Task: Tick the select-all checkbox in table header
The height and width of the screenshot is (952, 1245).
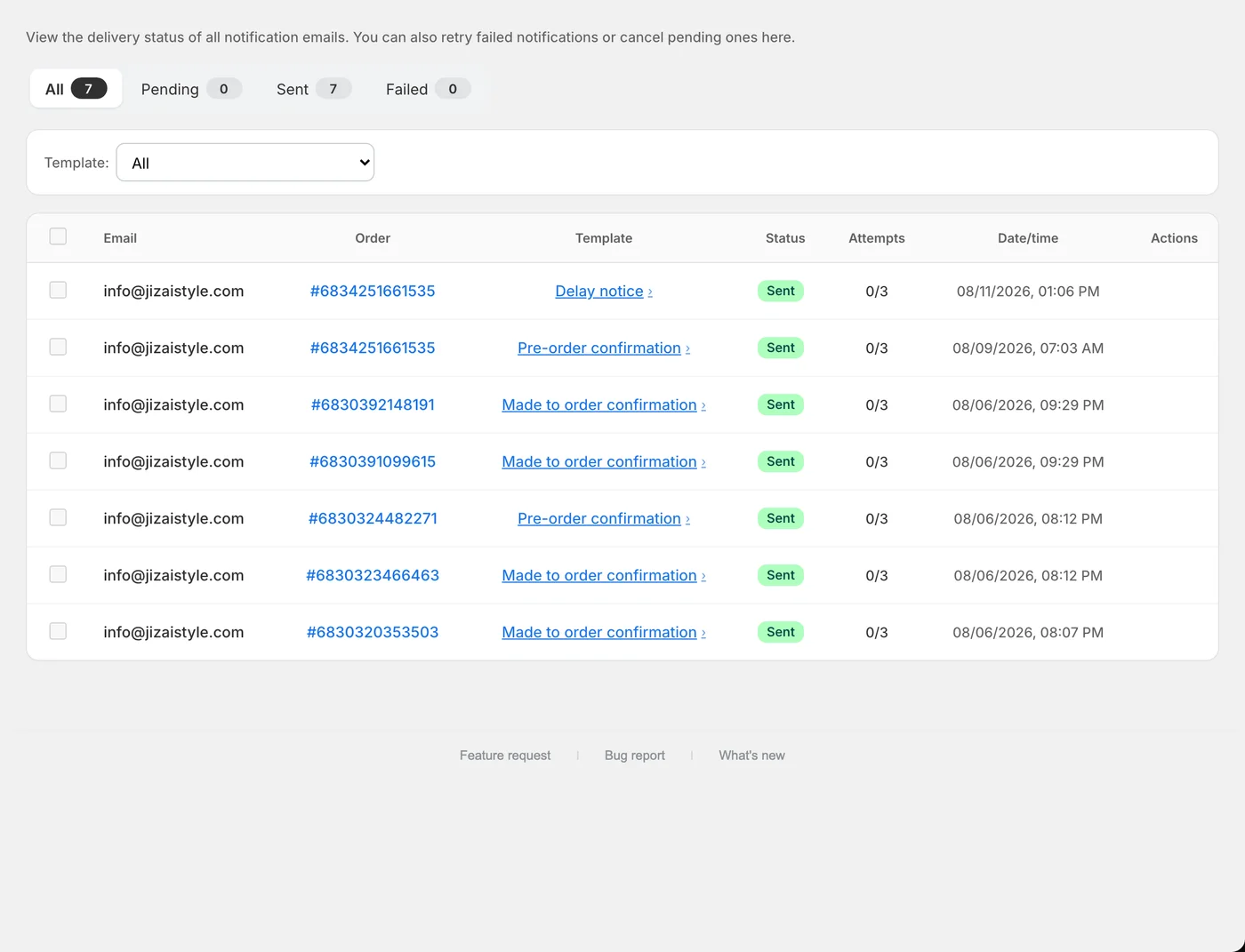Action: pyautogui.click(x=58, y=236)
